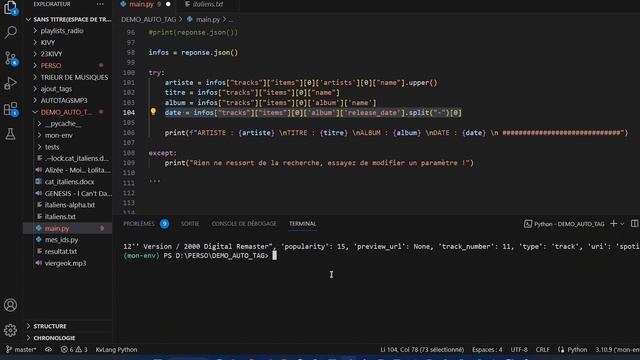Select the TERMINAL panel tab
Viewport: 640px width, 360px height.
pos(302,224)
